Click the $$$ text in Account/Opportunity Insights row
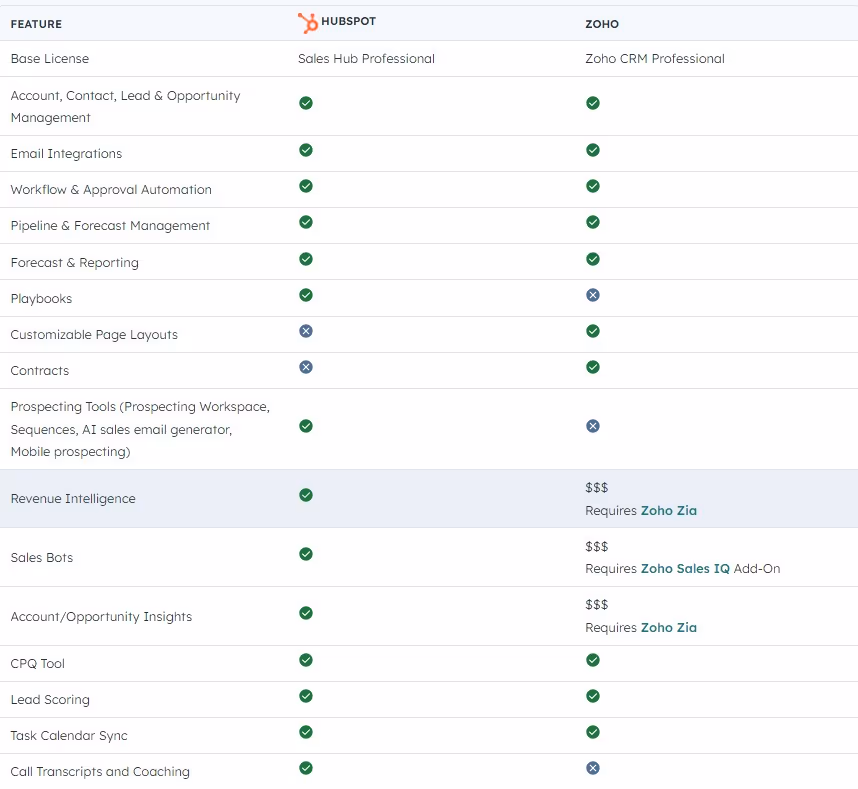 (596, 605)
